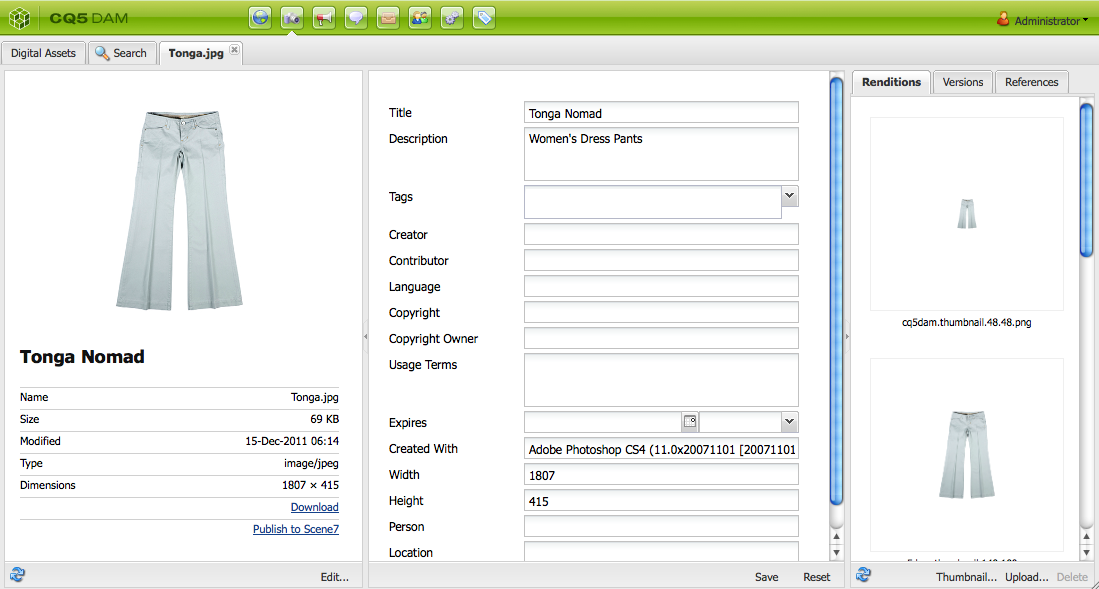The image size is (1099, 589).
Task: Click the CQ5 cube logo
Action: [x=18, y=17]
